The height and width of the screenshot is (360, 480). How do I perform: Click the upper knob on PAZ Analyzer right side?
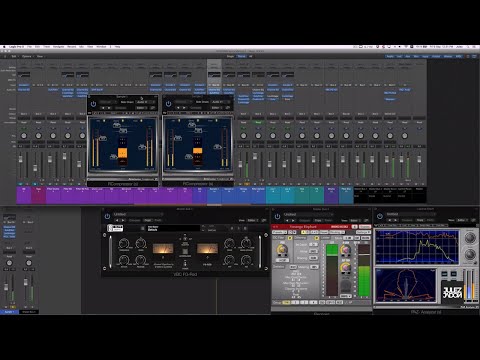pyautogui.click(x=470, y=238)
